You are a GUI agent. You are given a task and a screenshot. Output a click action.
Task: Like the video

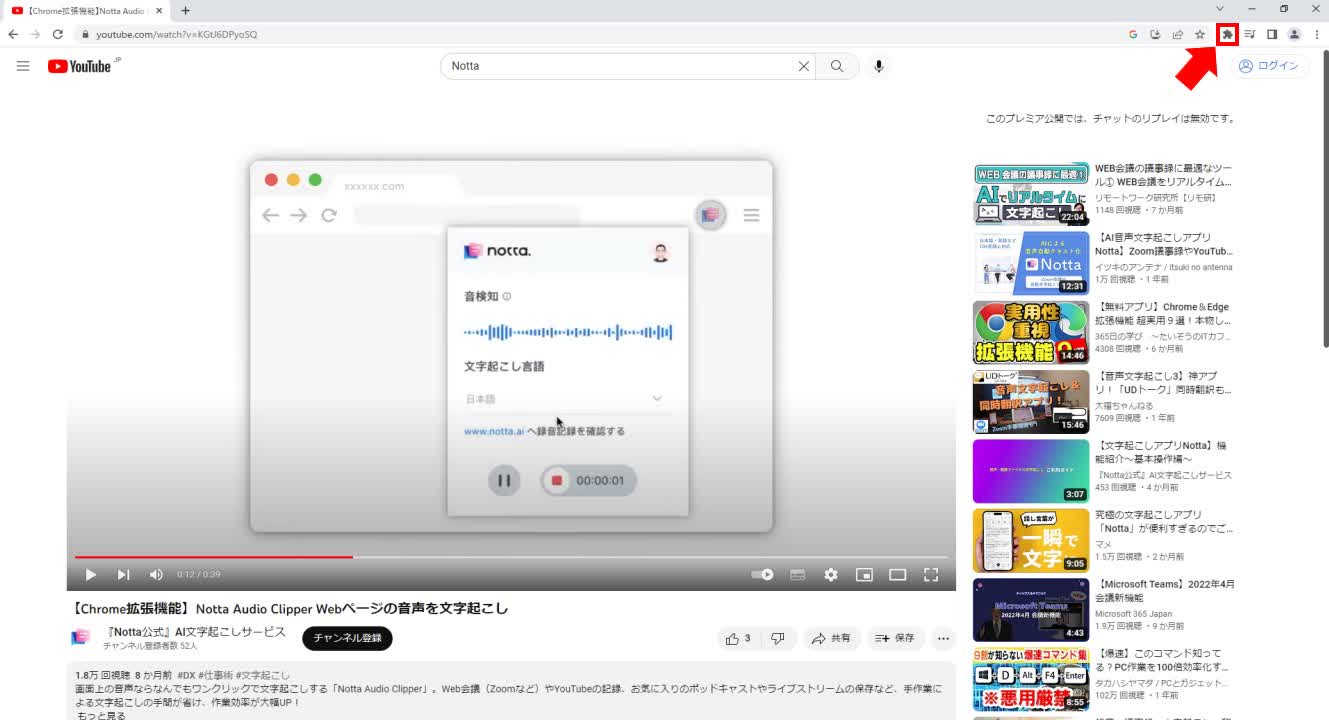[x=738, y=638]
